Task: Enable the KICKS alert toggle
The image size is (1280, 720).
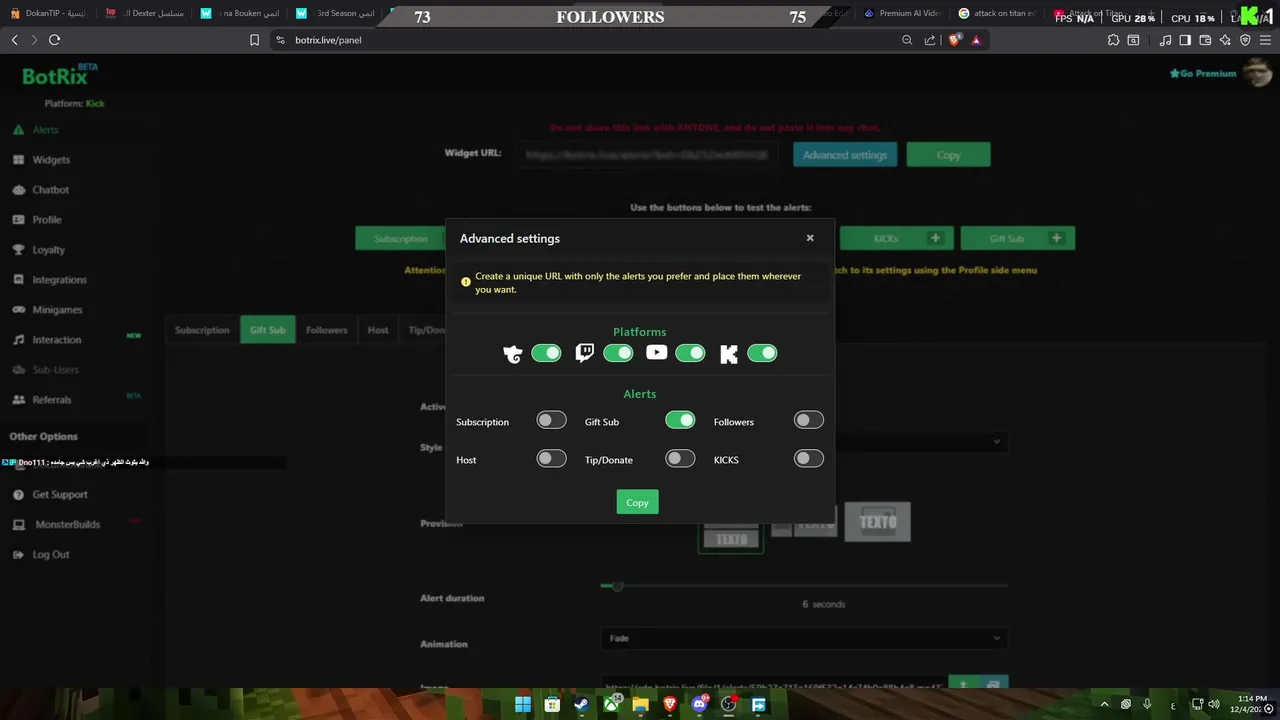Action: click(809, 458)
